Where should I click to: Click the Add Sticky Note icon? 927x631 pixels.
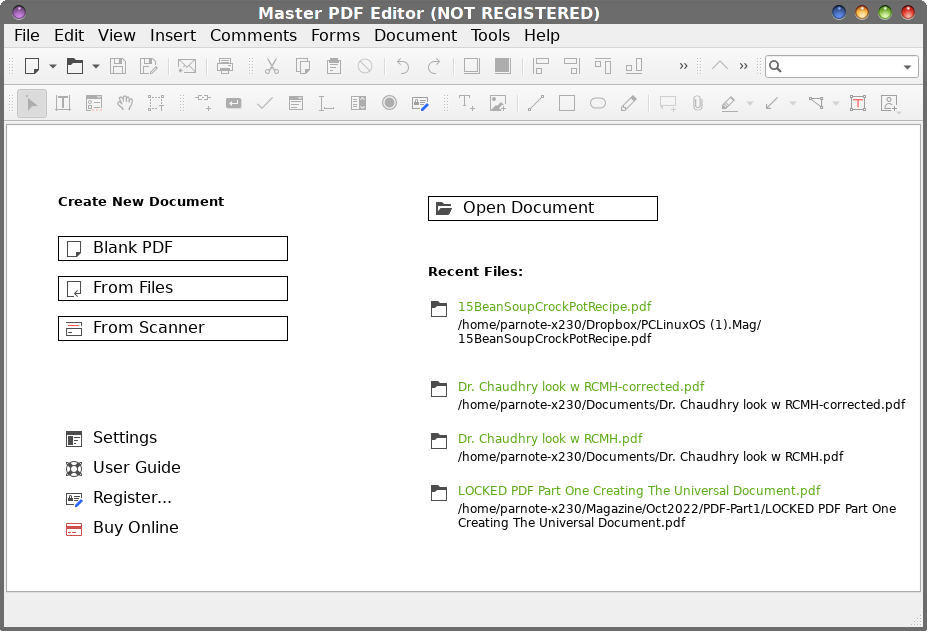[x=668, y=103]
